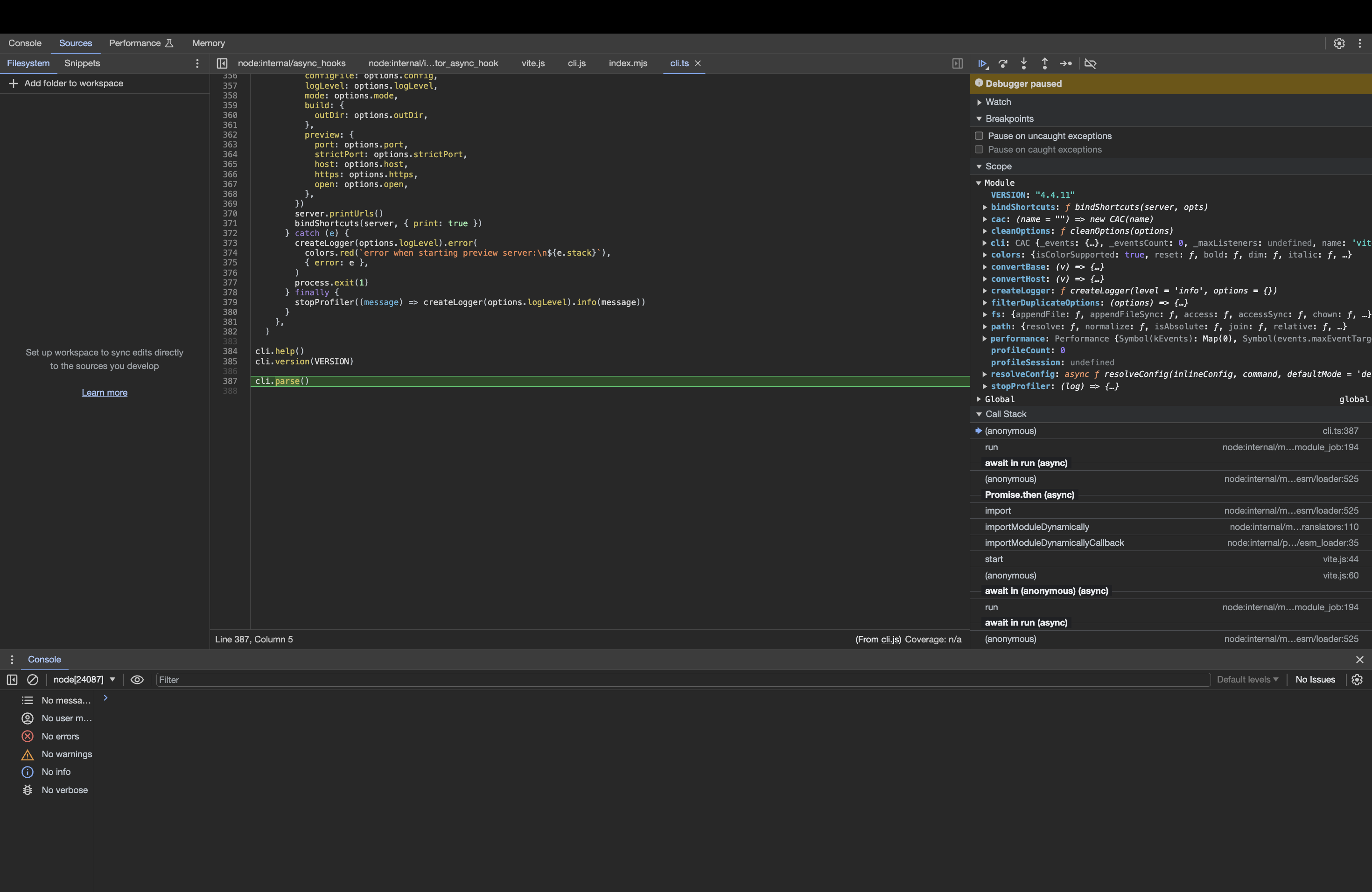Hide the navigator sidebar with the toggle icon

pos(222,63)
